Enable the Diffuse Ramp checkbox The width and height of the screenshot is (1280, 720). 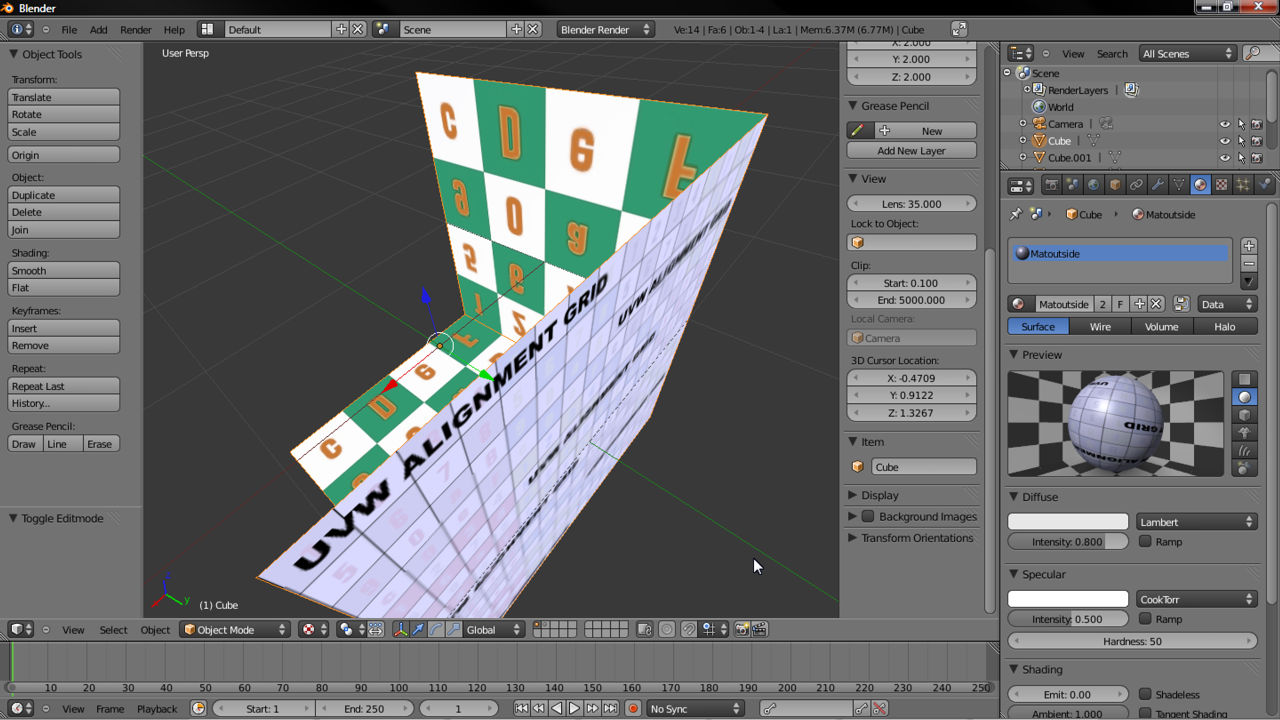1145,541
